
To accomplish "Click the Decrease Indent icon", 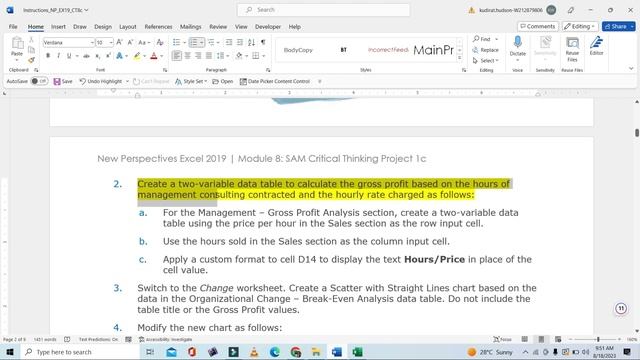I will pyautogui.click(x=229, y=42).
